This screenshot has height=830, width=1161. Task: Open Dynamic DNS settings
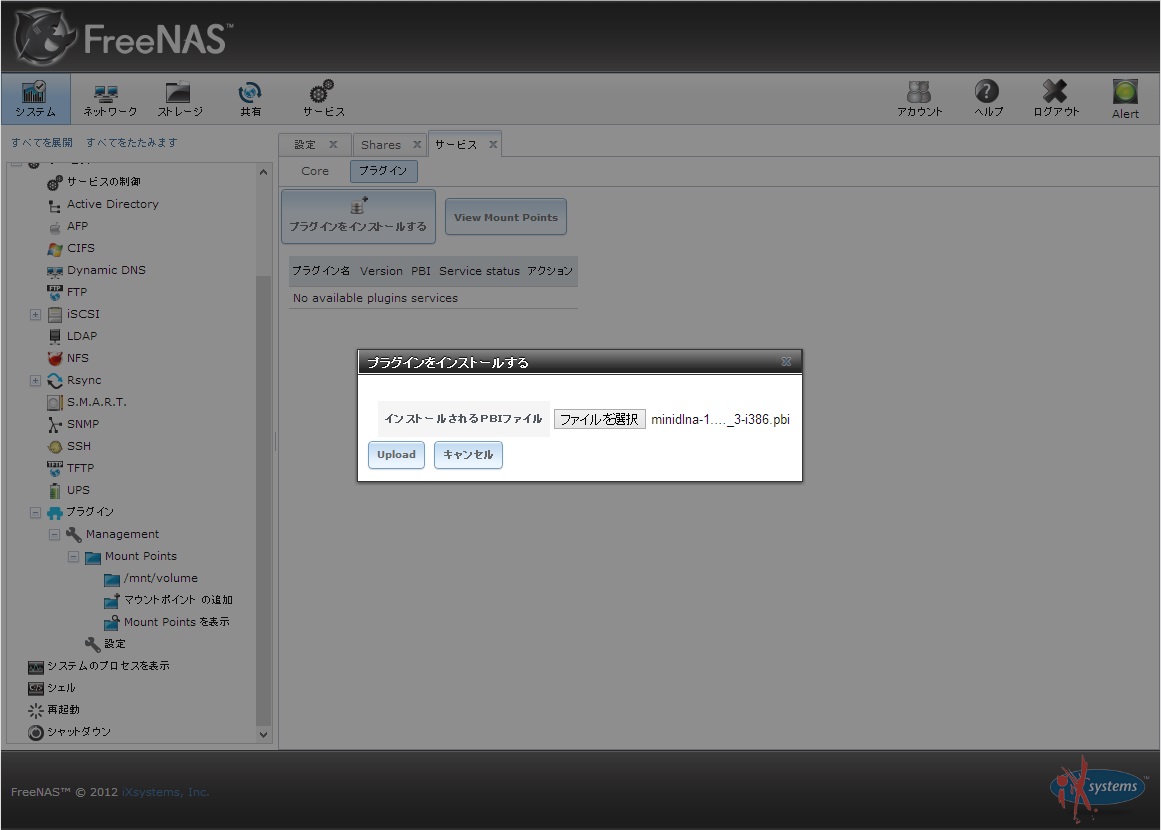point(106,270)
